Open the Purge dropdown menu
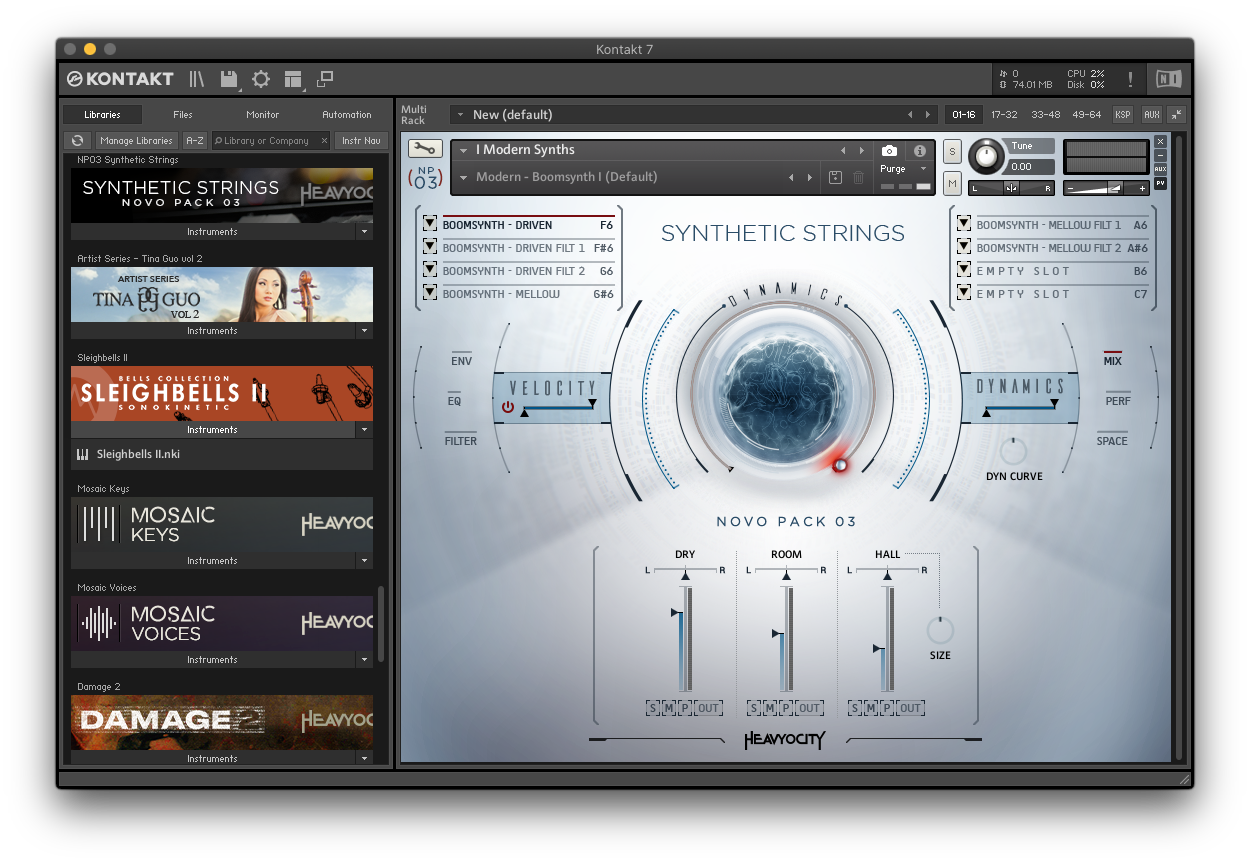Image resolution: width=1250 pixels, height=863 pixels. [904, 169]
